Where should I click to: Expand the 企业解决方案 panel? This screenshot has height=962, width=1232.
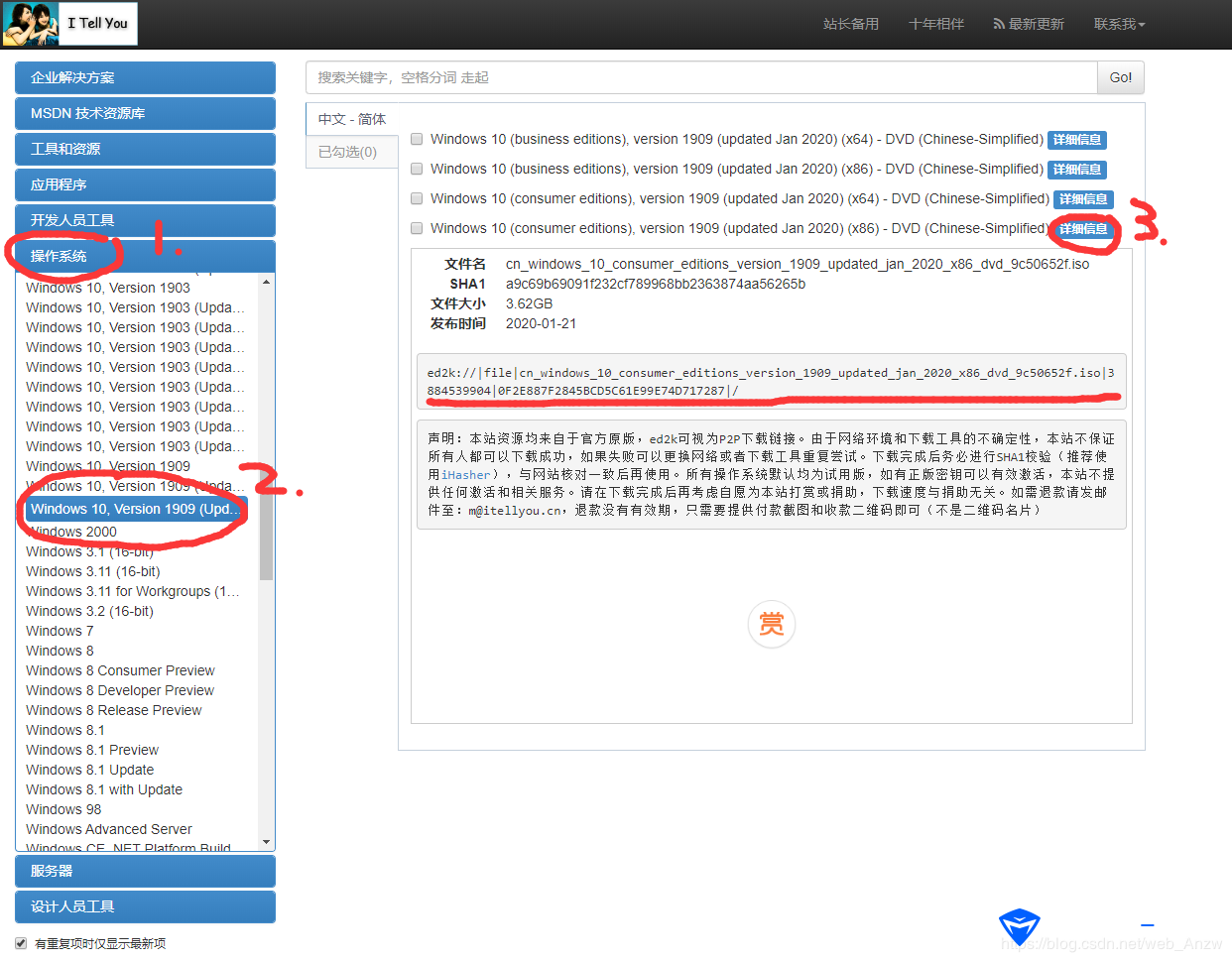(x=145, y=77)
